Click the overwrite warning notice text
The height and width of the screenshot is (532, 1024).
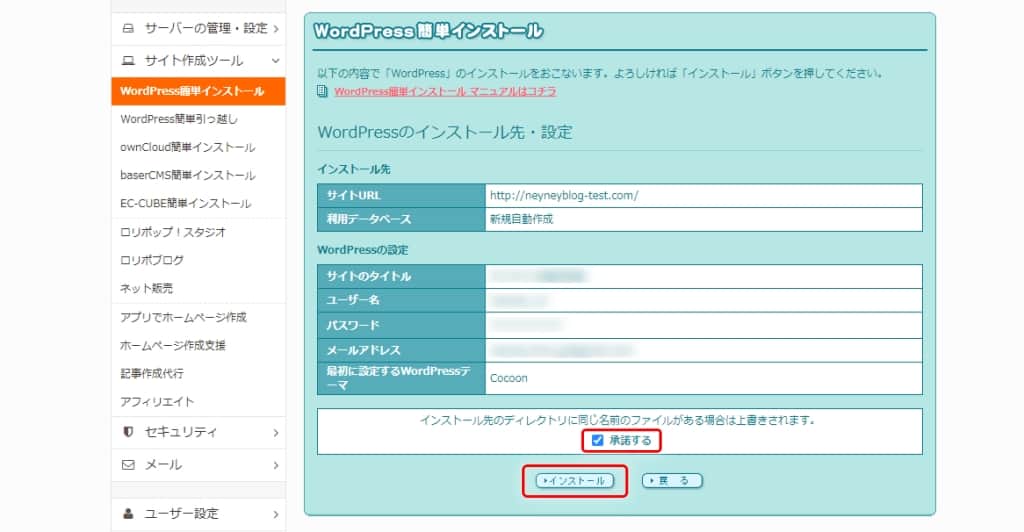(618, 420)
